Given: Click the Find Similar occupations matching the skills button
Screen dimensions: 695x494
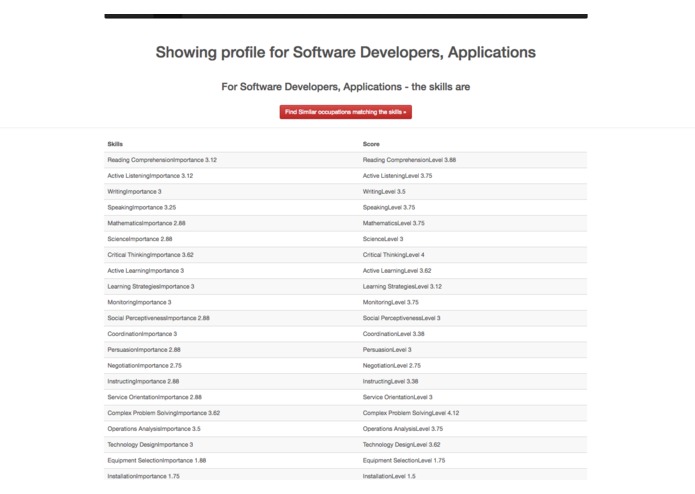Looking at the screenshot, I should tap(345, 112).
